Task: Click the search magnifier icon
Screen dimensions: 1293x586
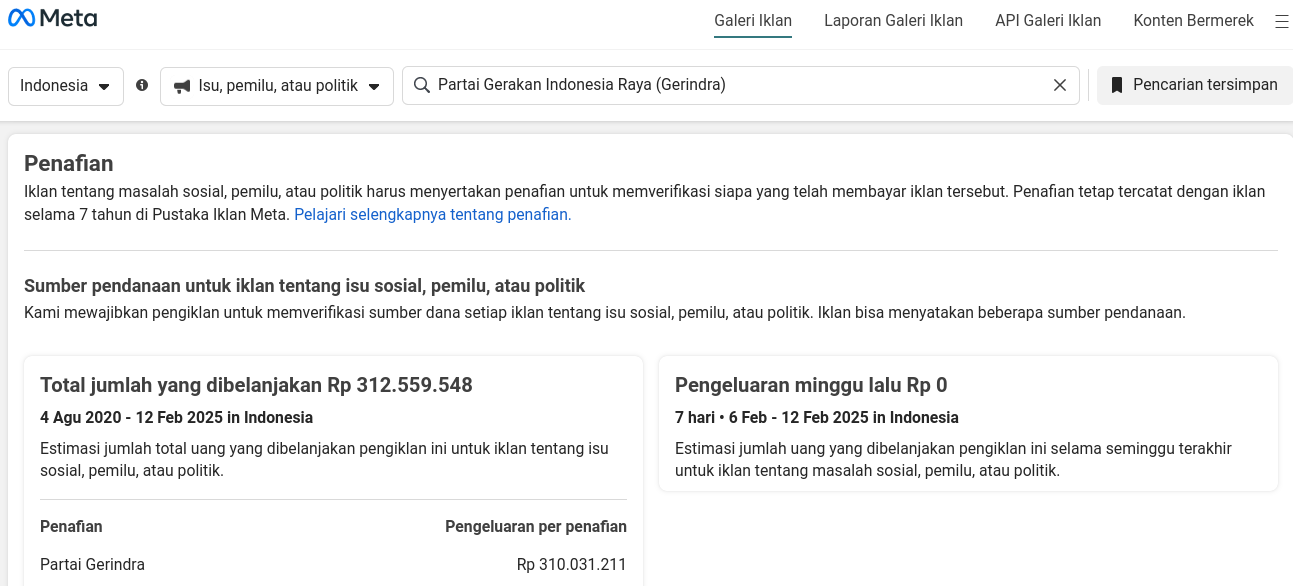Action: tap(422, 85)
